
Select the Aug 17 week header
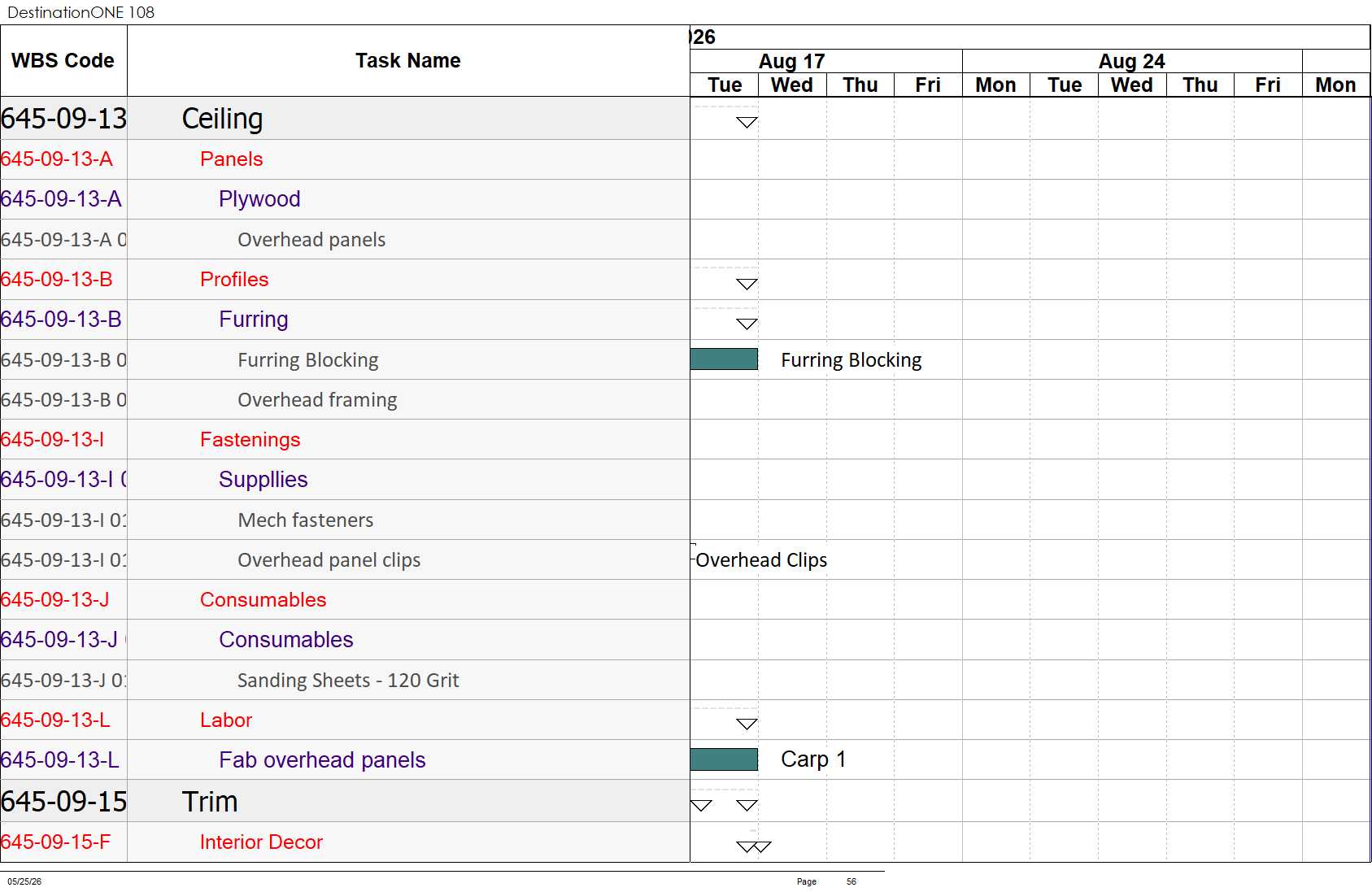(x=792, y=61)
